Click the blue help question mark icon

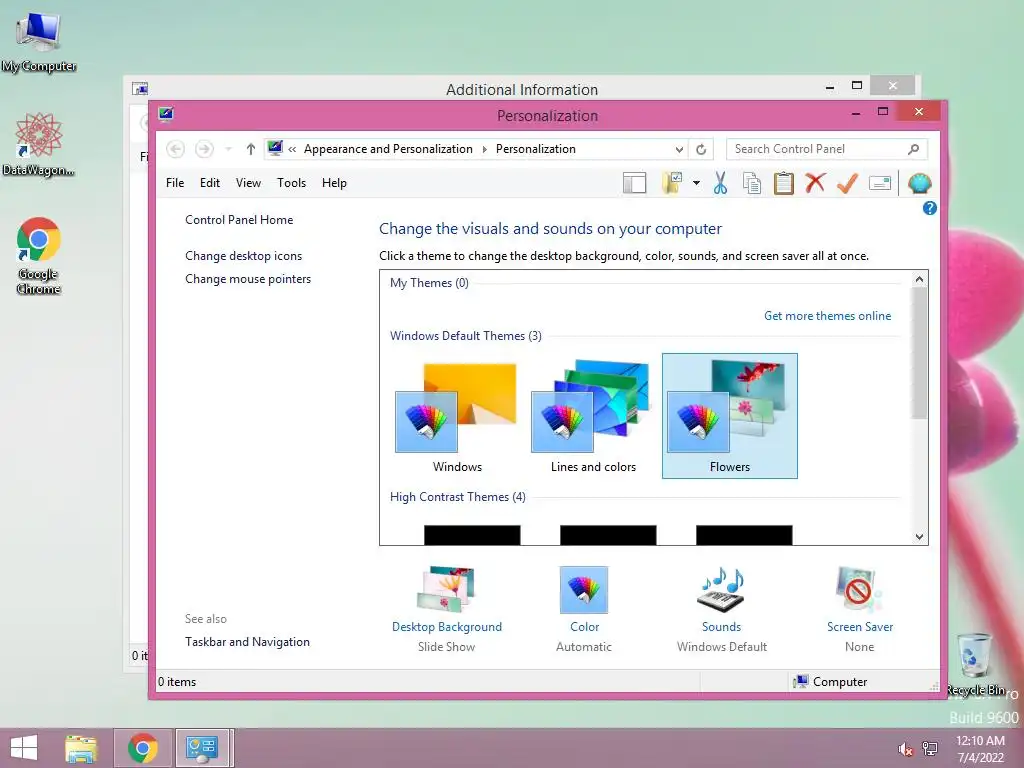[x=929, y=208]
